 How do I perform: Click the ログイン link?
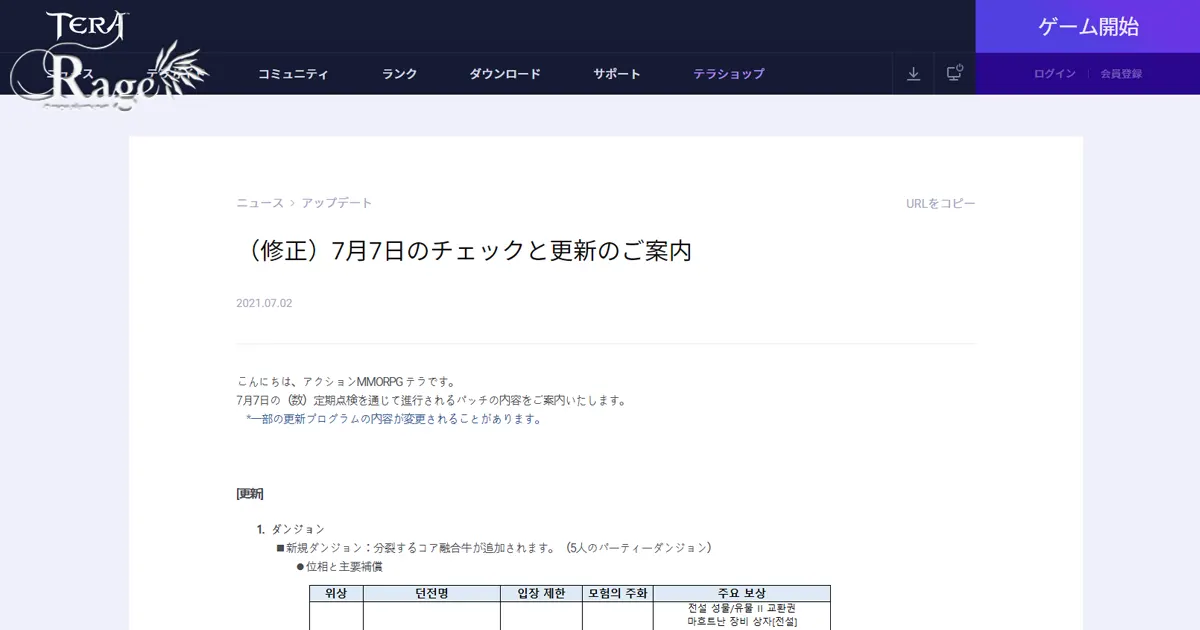[1055, 73]
